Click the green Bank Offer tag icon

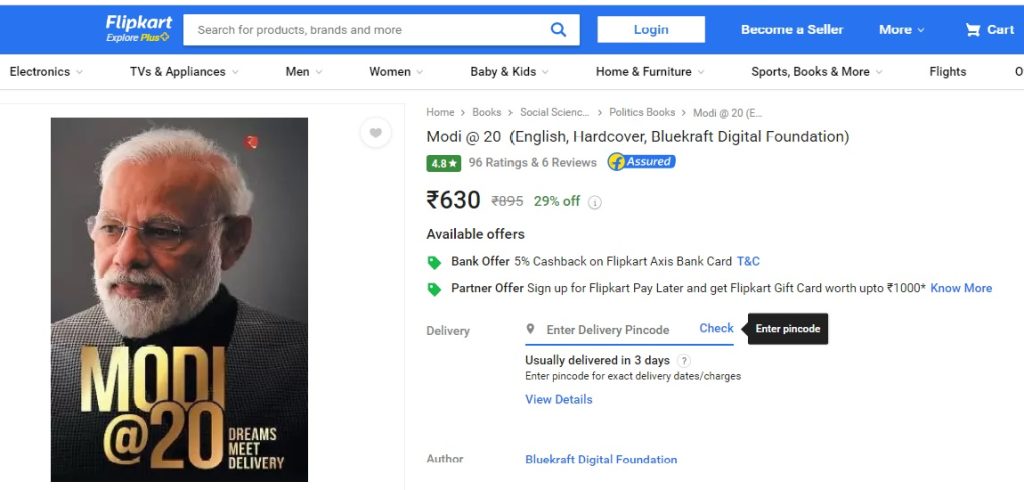(434, 262)
